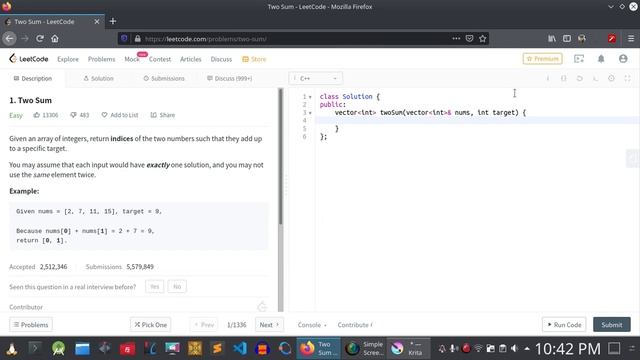Image resolution: width=640 pixels, height=360 pixels.
Task: Enter editor fullscreen mode
Action: [x=627, y=78]
